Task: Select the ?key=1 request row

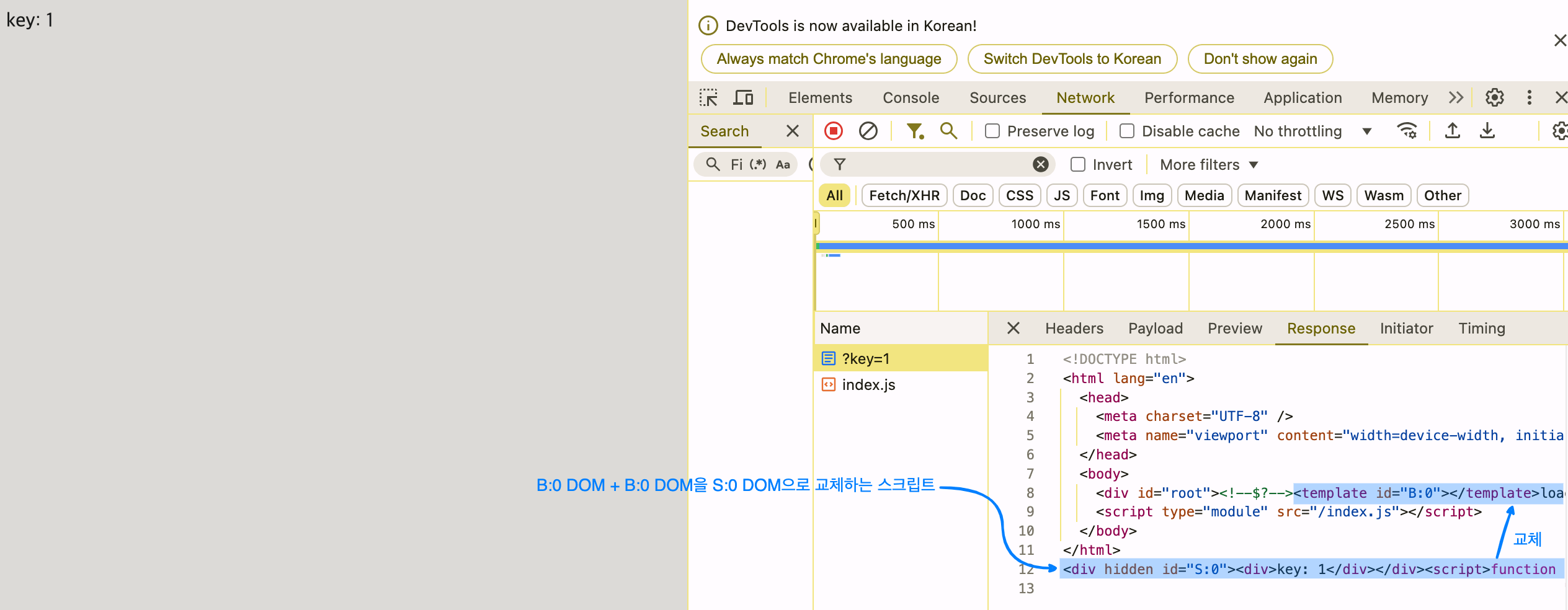Action: tap(901, 358)
